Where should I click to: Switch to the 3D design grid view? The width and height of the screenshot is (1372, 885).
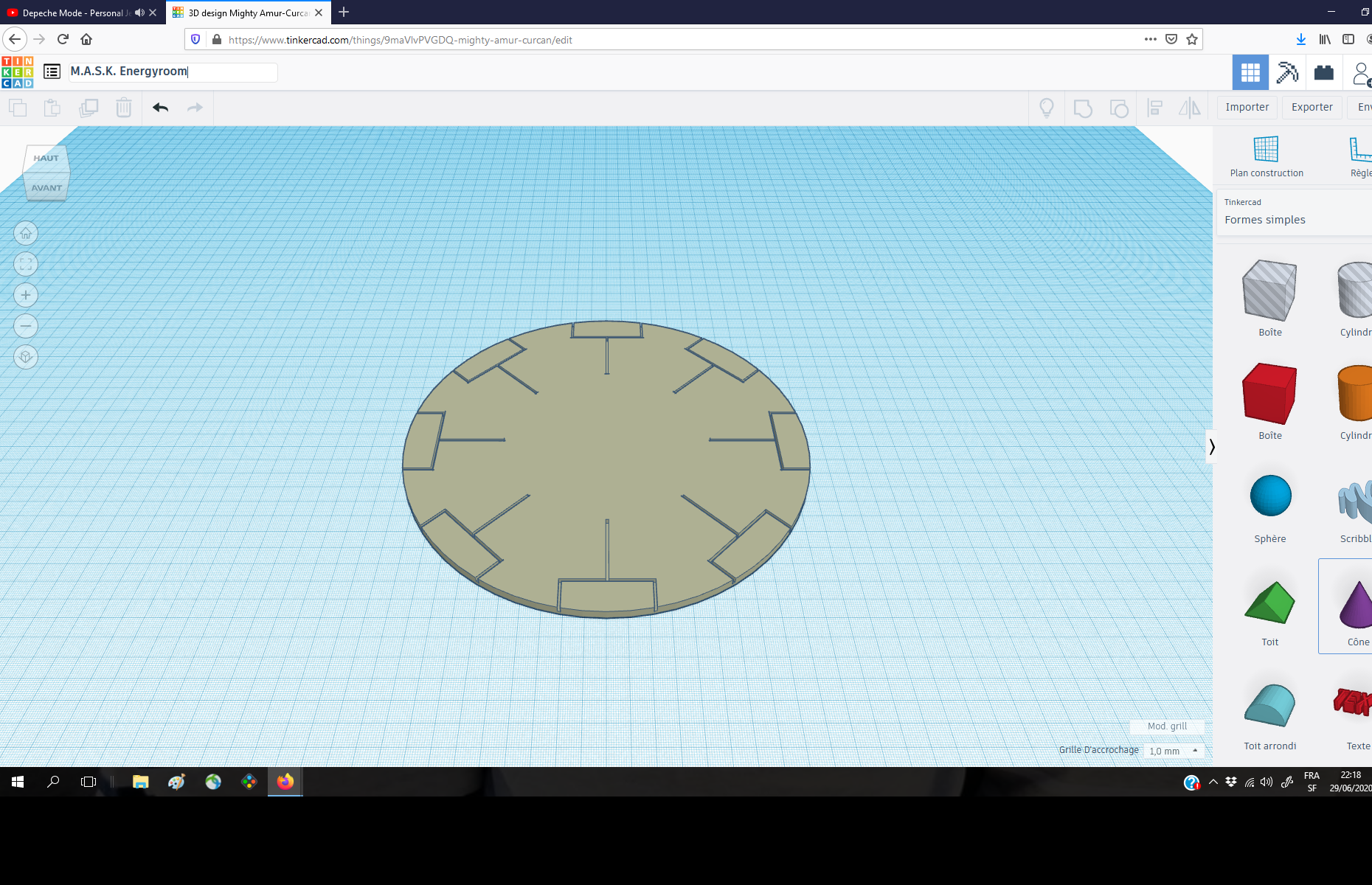click(x=1250, y=72)
